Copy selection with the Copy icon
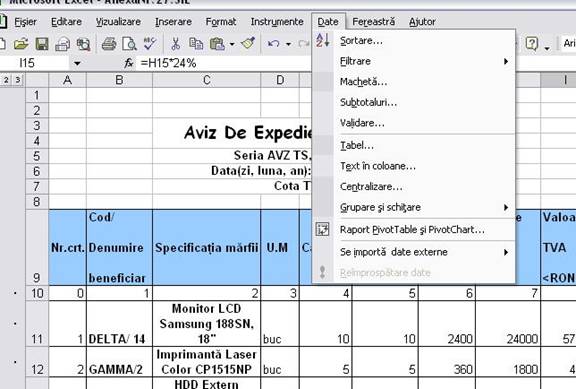The width and height of the screenshot is (576, 389). point(196,44)
